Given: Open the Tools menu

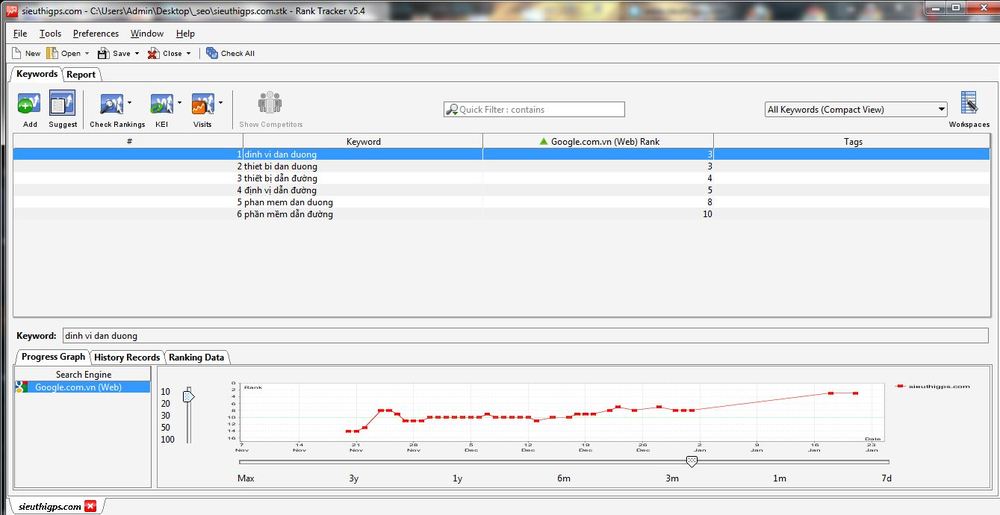Looking at the screenshot, I should click(x=50, y=34).
